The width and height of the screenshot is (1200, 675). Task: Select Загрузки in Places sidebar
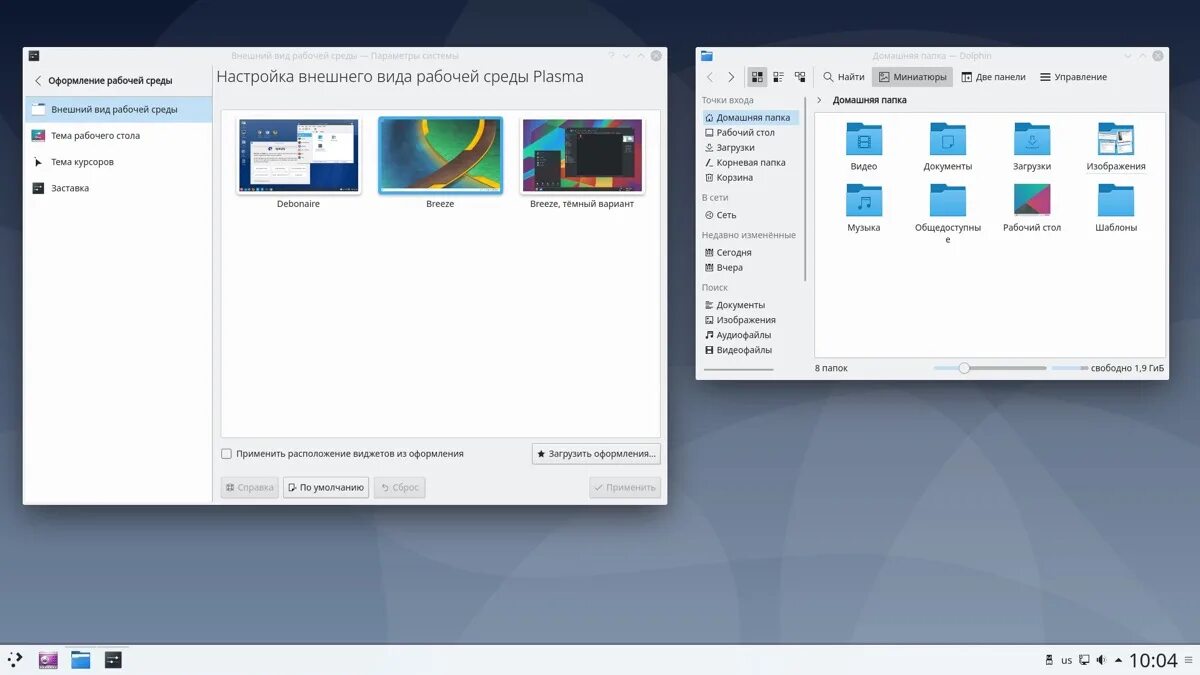click(x=750, y=147)
